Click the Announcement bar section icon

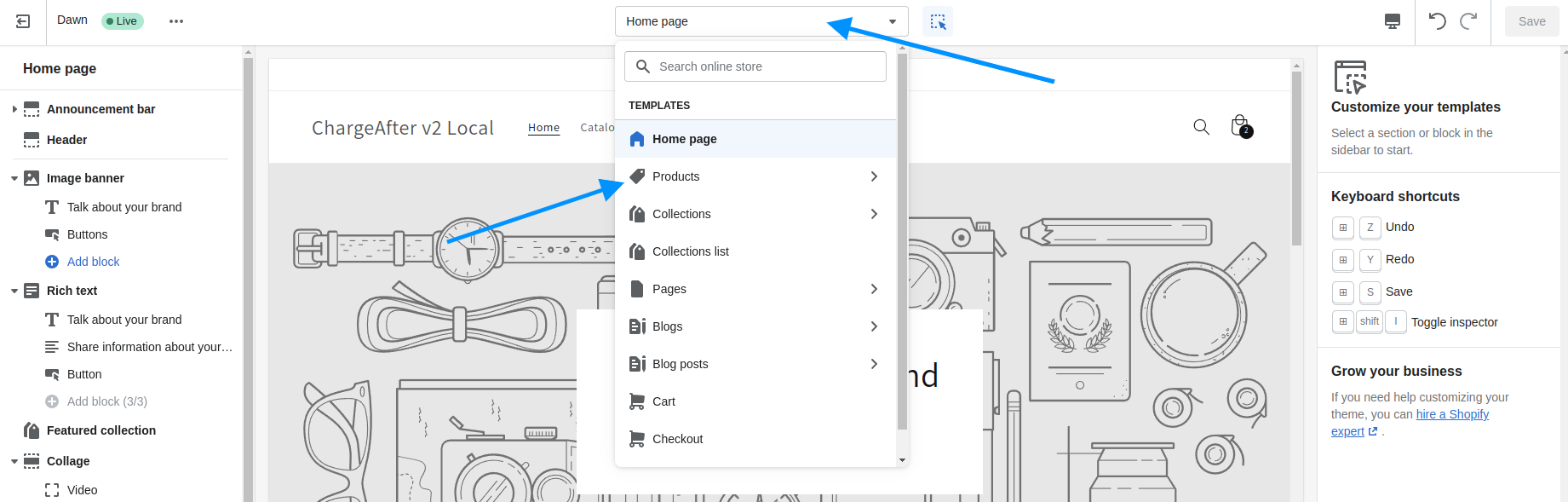point(32,109)
